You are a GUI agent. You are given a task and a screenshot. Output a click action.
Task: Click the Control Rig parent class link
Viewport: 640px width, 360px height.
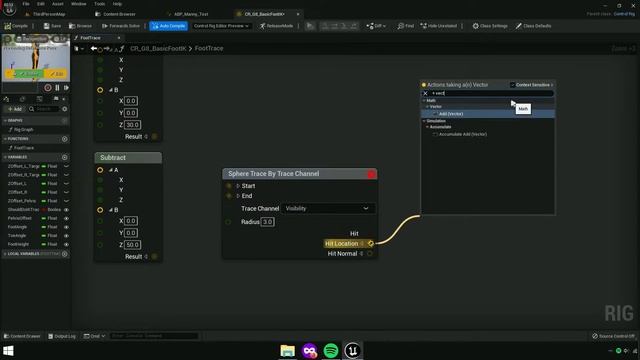624,14
